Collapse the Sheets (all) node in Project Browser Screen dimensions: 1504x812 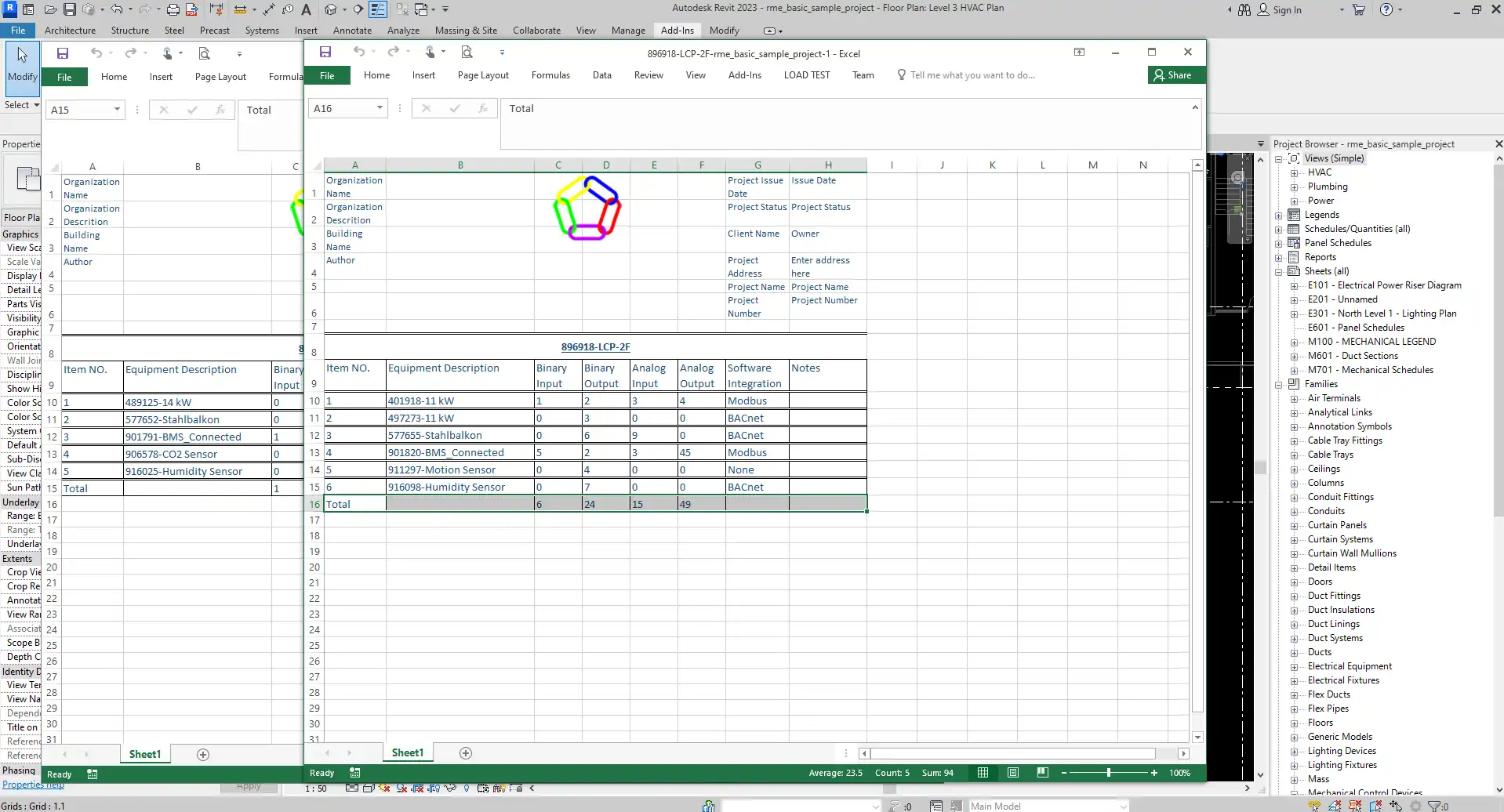tap(1280, 271)
